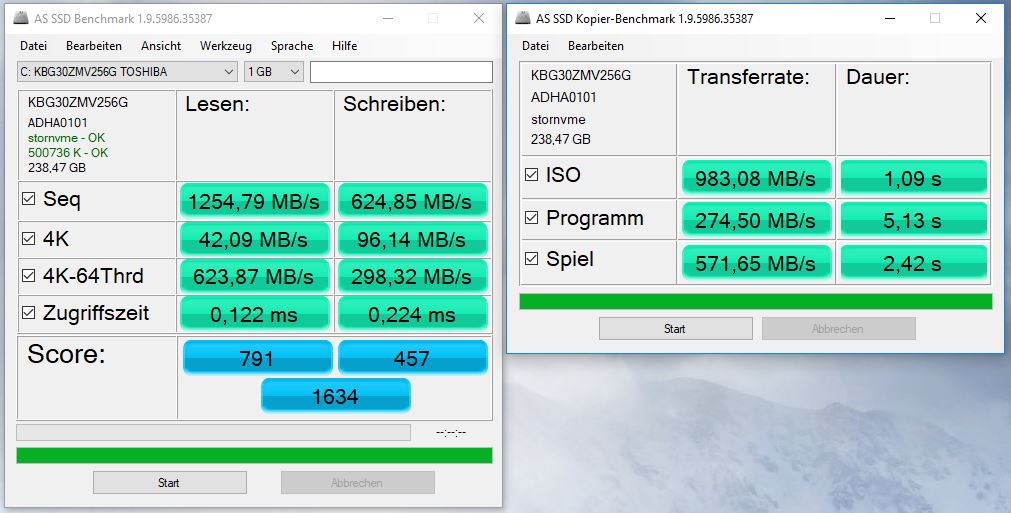Click the green progress bar in AS SSD Benchmark
Viewport: 1011px width, 513px height.
[x=254, y=456]
